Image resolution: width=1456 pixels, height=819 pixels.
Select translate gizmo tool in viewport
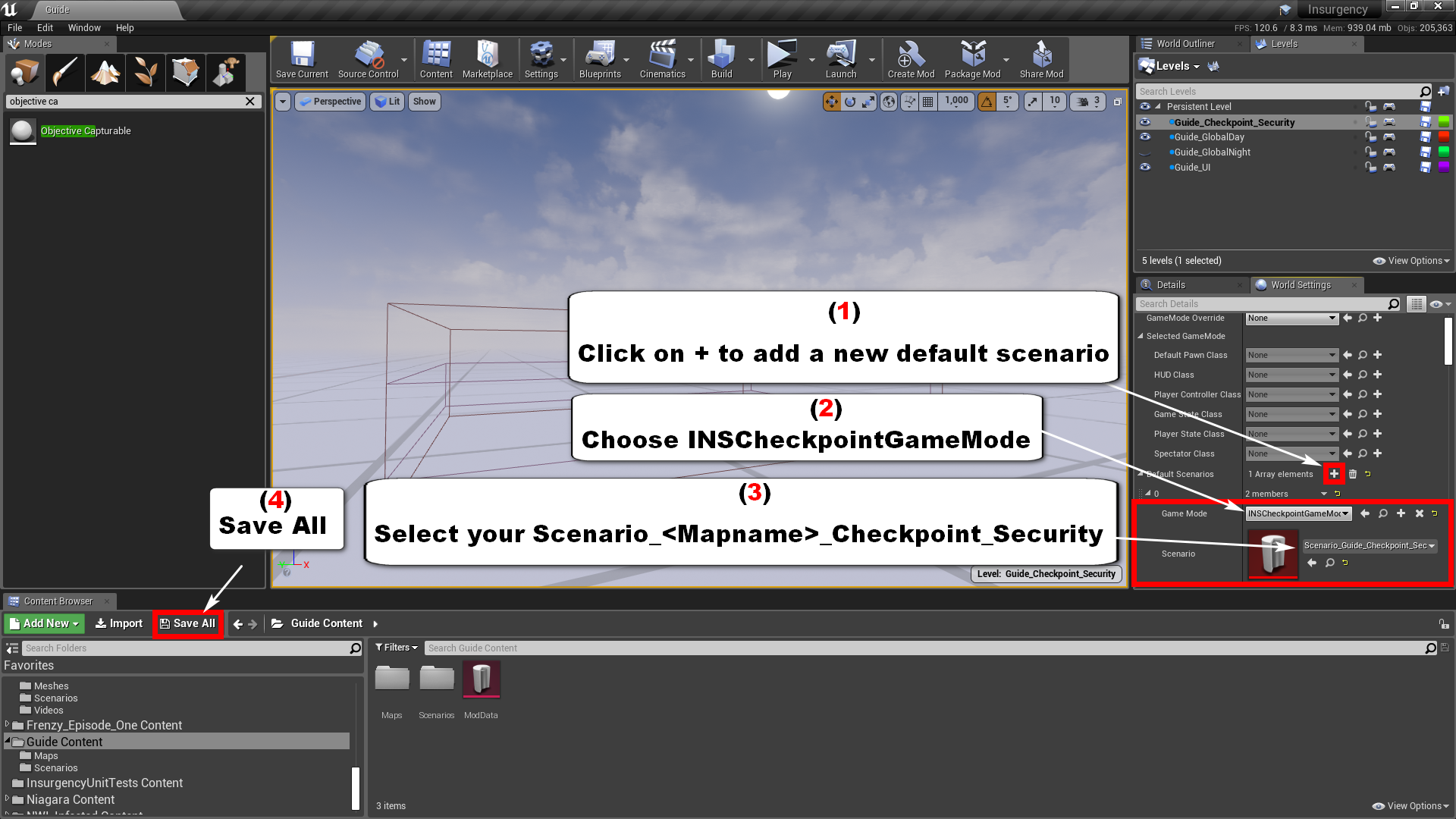(832, 101)
